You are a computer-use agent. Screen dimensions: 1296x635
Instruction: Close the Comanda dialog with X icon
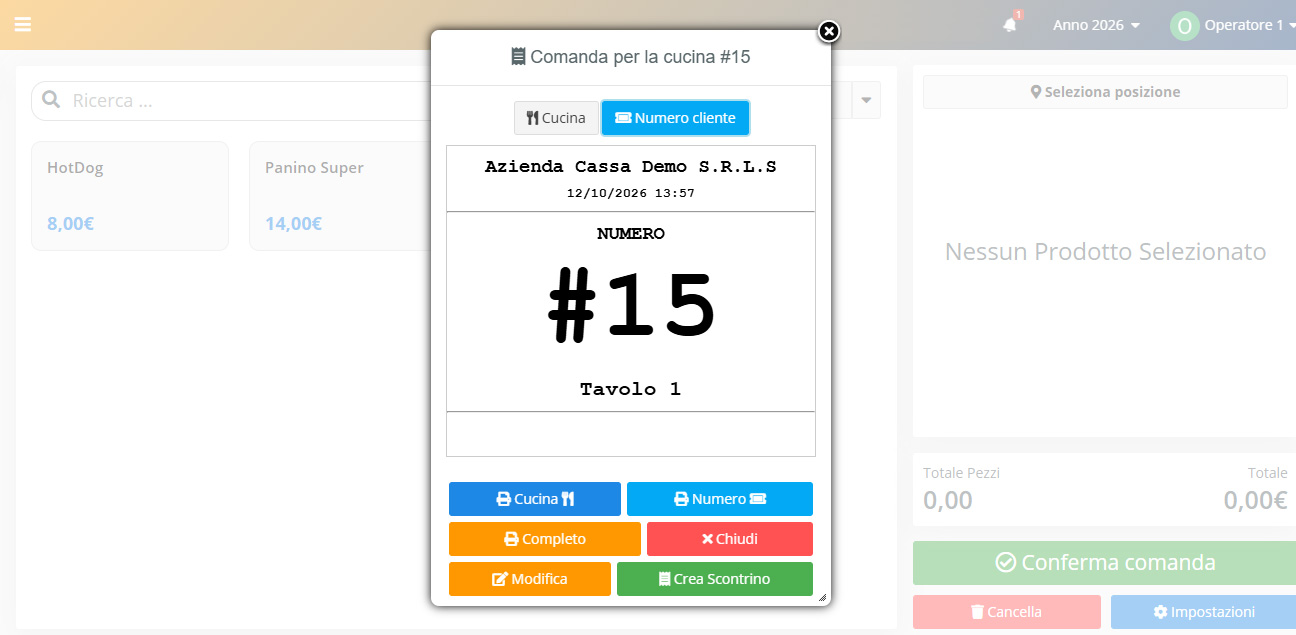[x=829, y=32]
